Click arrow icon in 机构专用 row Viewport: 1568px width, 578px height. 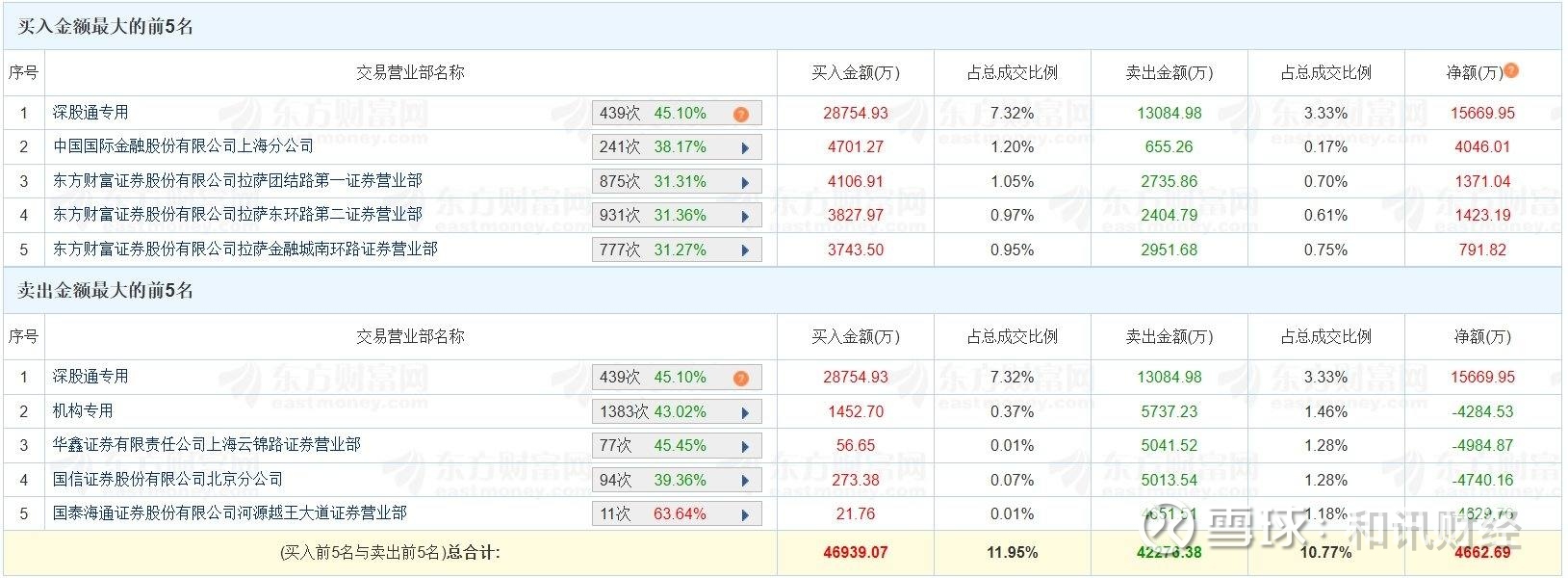point(745,413)
